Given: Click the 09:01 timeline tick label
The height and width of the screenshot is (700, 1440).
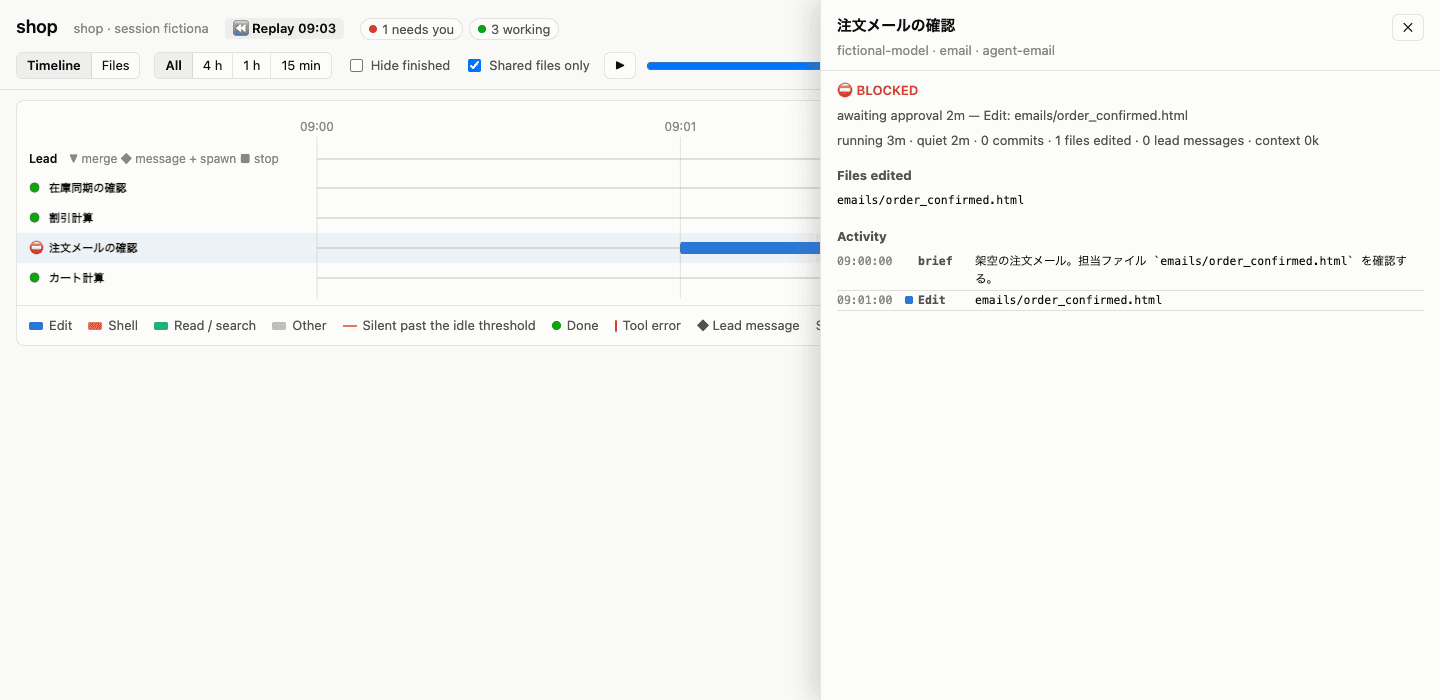Looking at the screenshot, I should (680, 127).
